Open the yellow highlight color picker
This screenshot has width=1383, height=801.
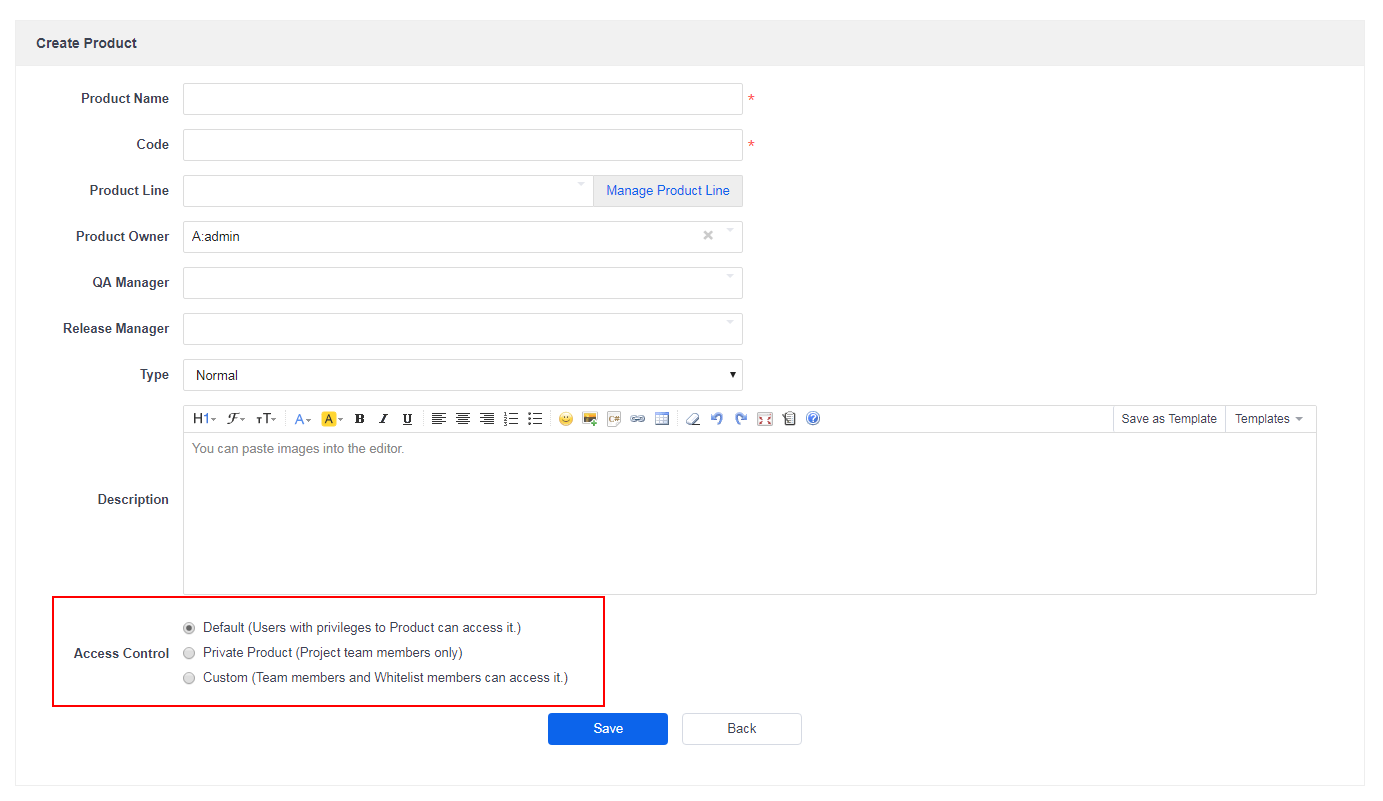[x=332, y=419]
